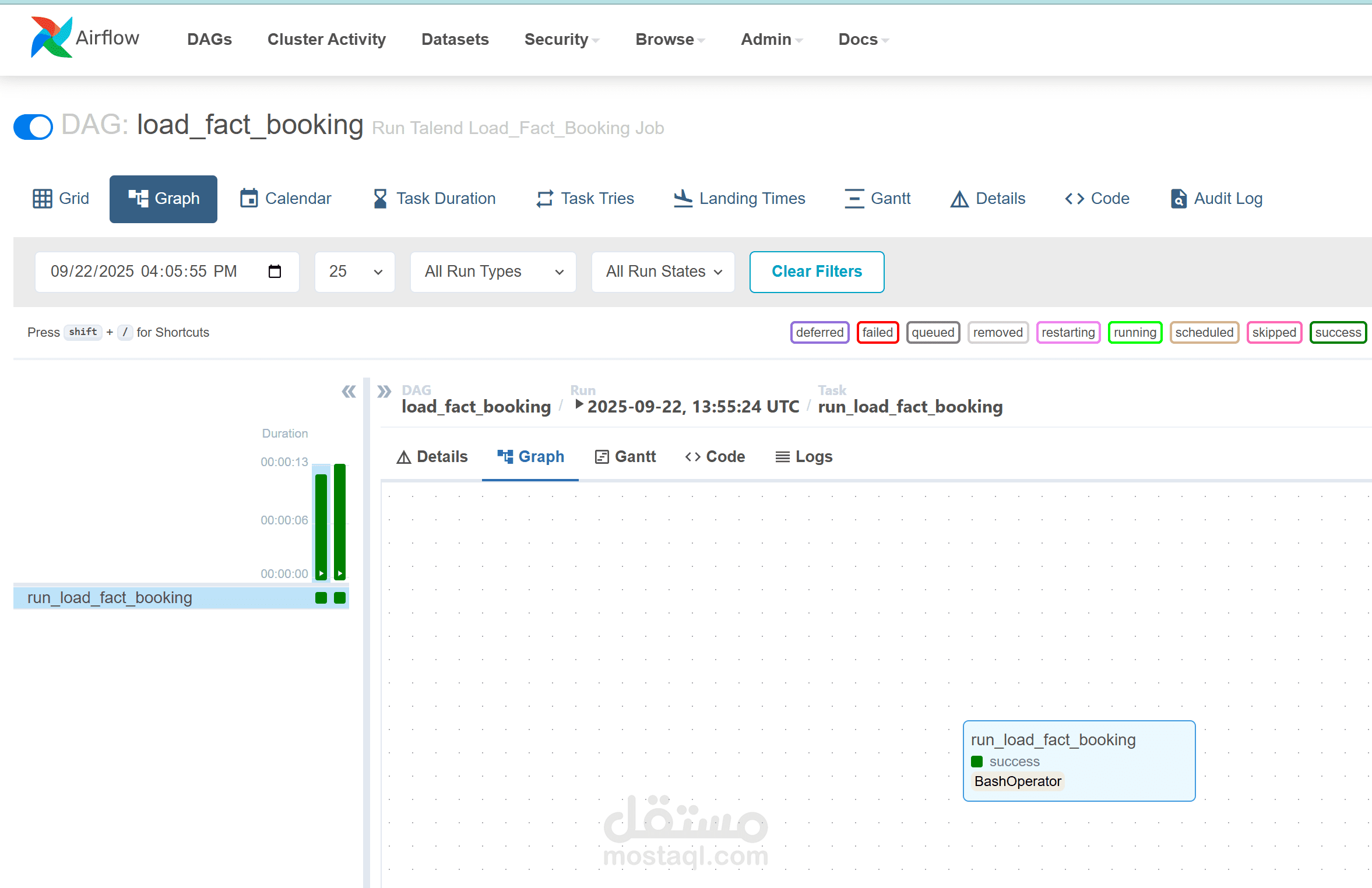This screenshot has height=888, width=1372.
Task: Toggle the load_fact_booking DAG pause switch
Action: click(x=33, y=126)
